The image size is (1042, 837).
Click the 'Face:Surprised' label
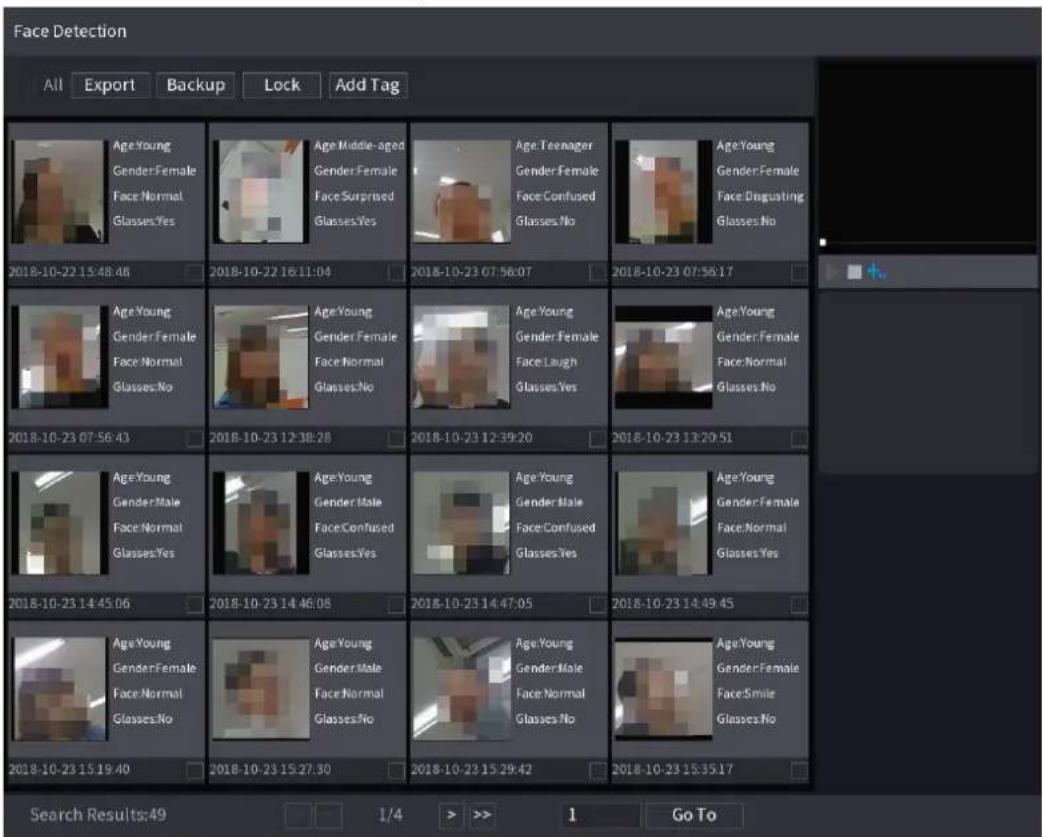[354, 196]
